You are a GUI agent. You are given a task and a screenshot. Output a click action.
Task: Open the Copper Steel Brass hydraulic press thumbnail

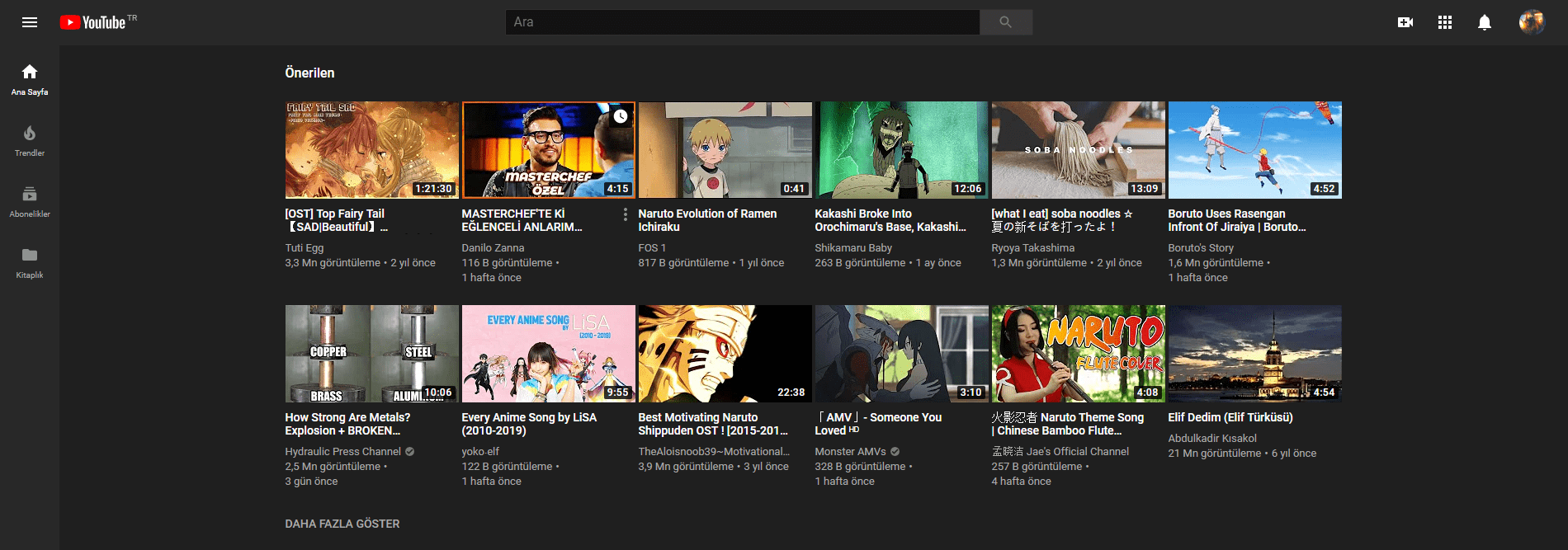pos(371,354)
